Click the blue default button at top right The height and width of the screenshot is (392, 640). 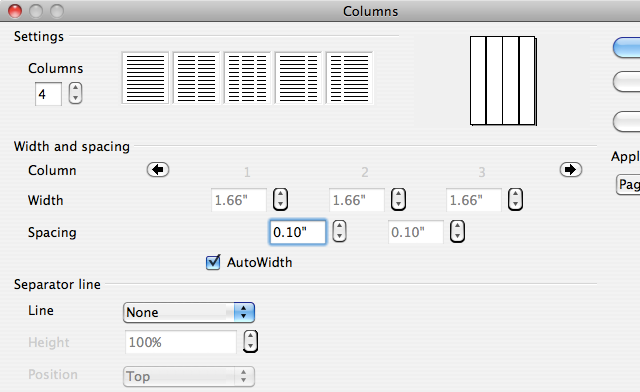(627, 48)
